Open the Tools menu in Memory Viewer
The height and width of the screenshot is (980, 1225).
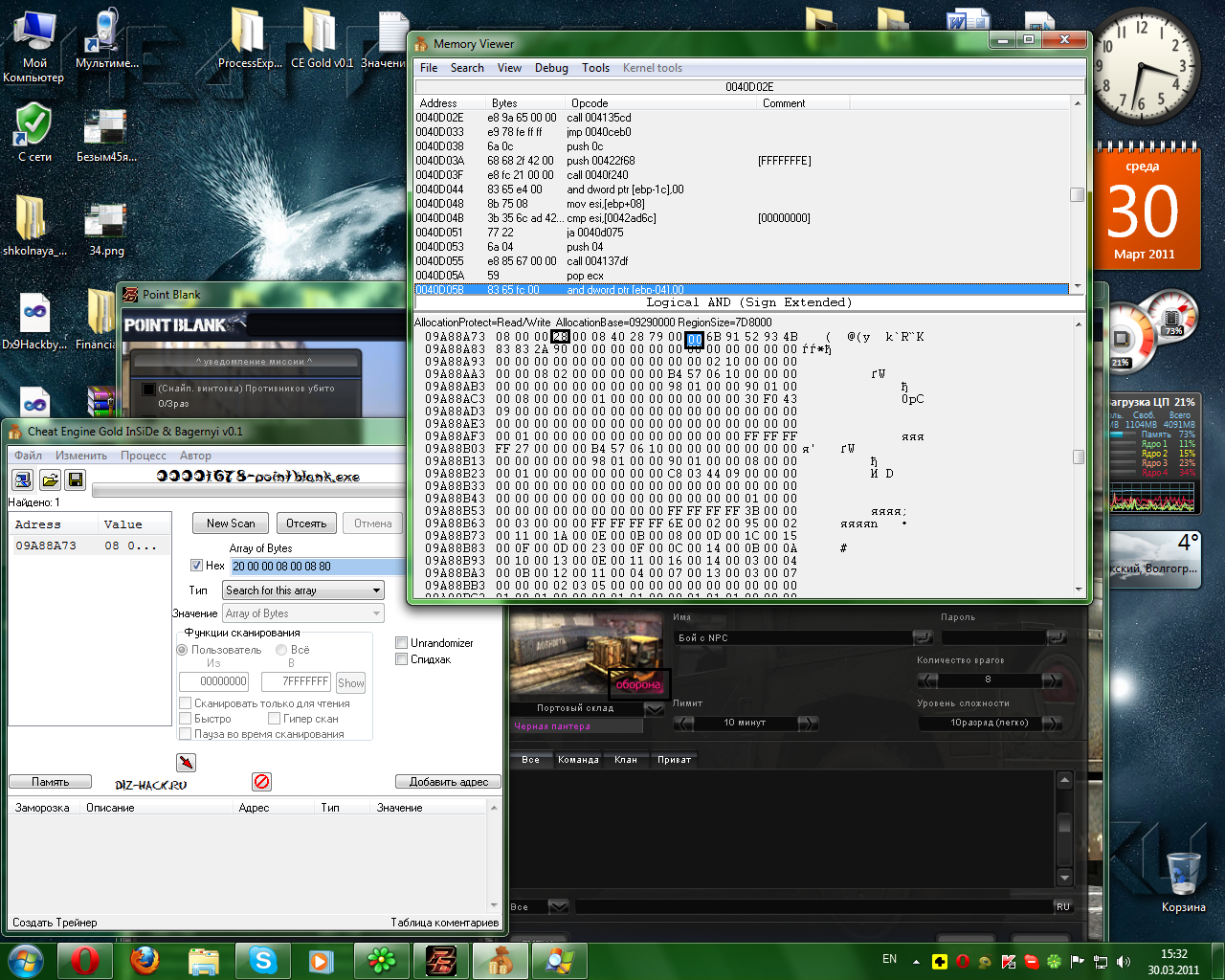coord(595,68)
